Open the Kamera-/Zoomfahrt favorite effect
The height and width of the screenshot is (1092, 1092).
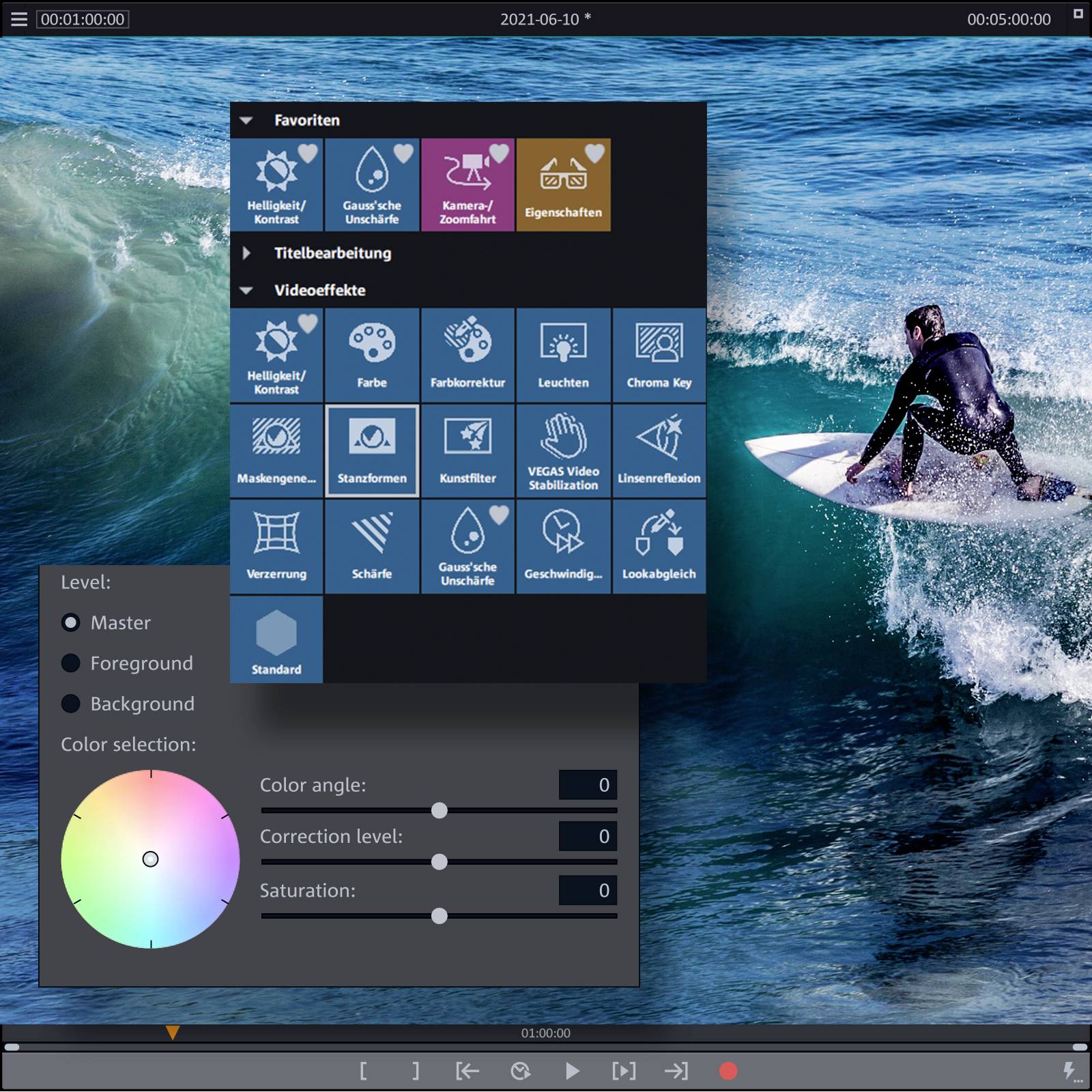pyautogui.click(x=468, y=183)
